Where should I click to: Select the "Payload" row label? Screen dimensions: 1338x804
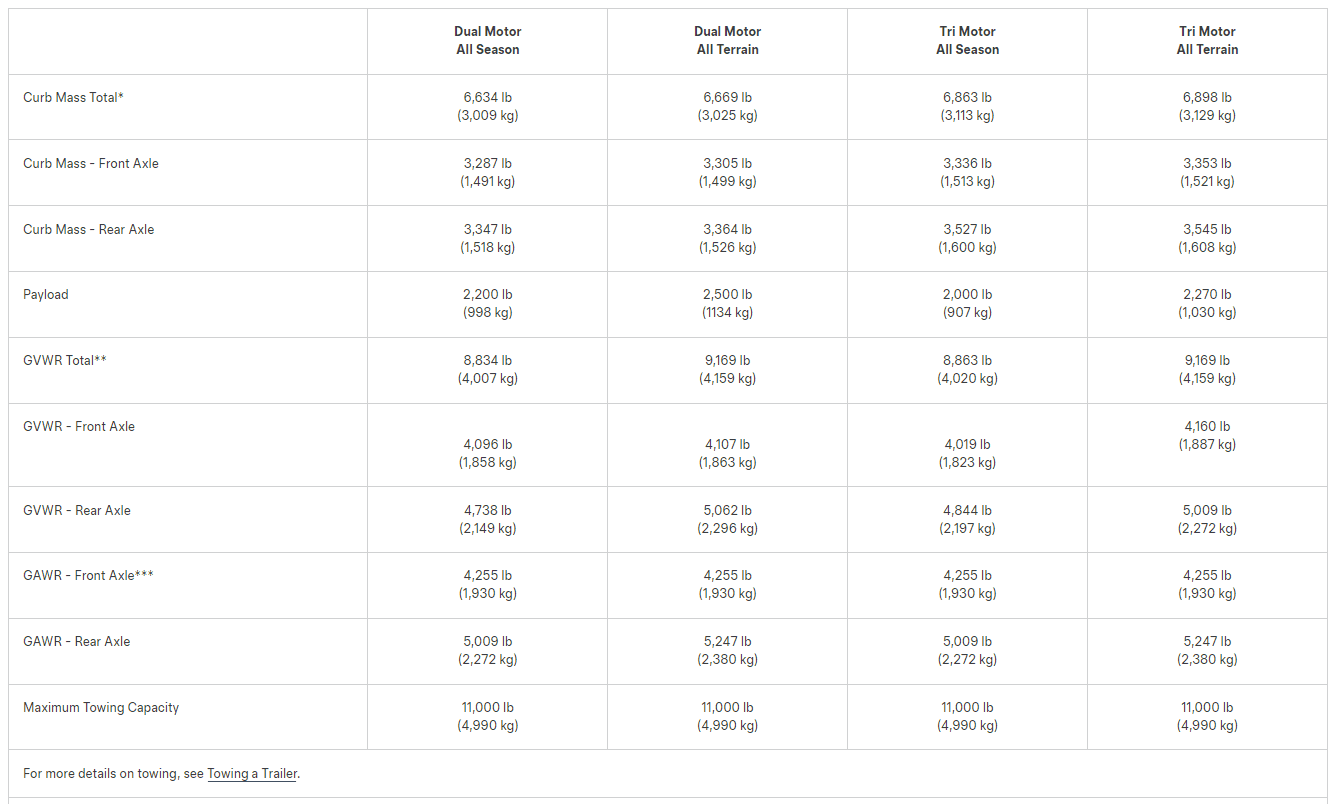[46, 295]
